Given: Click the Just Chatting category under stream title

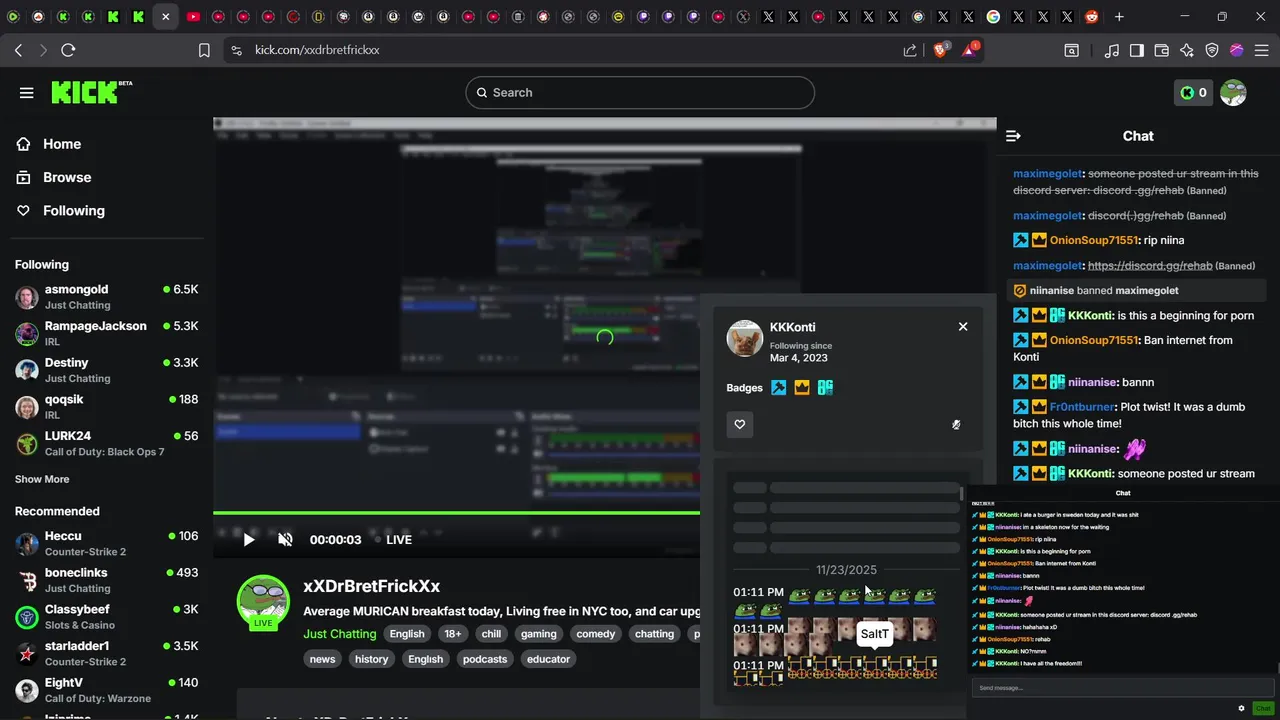Looking at the screenshot, I should [340, 634].
